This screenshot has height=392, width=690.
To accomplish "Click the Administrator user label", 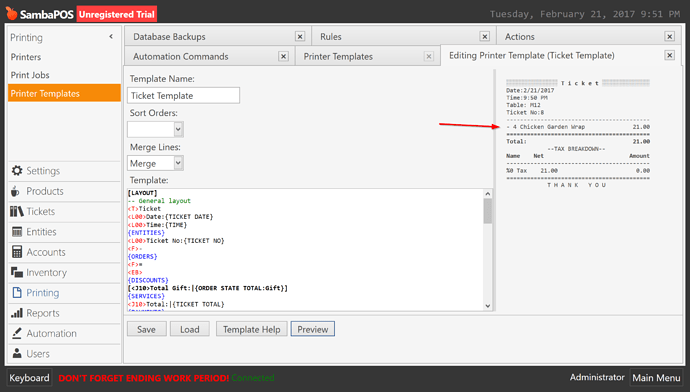I will [x=597, y=377].
